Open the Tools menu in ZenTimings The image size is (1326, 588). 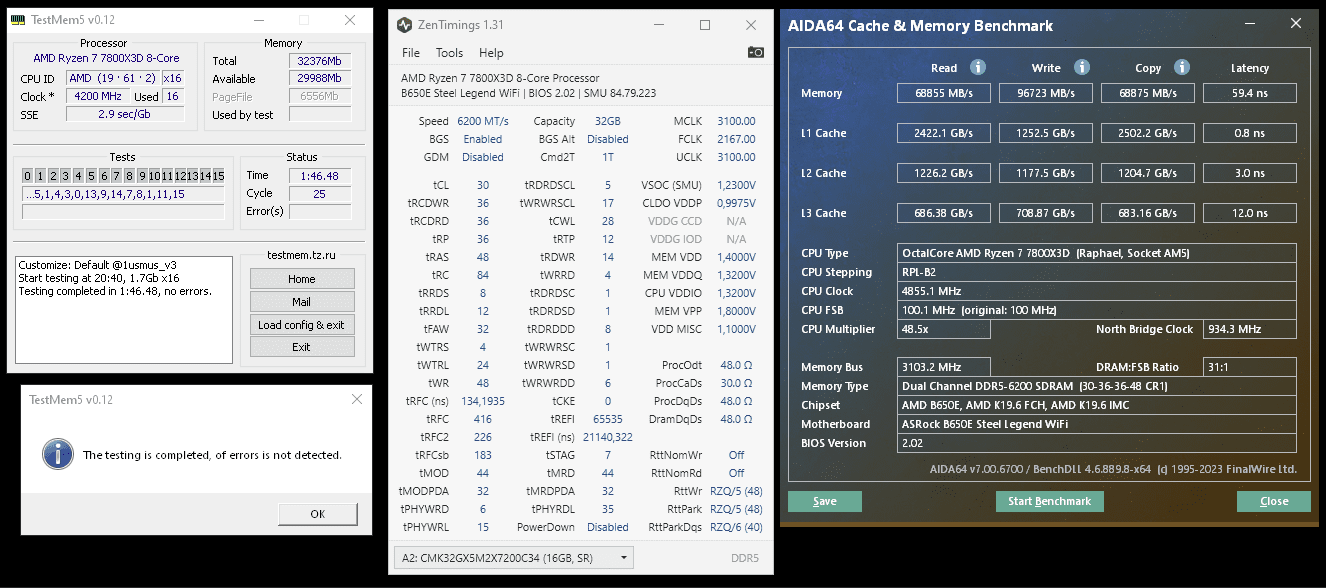coord(449,53)
